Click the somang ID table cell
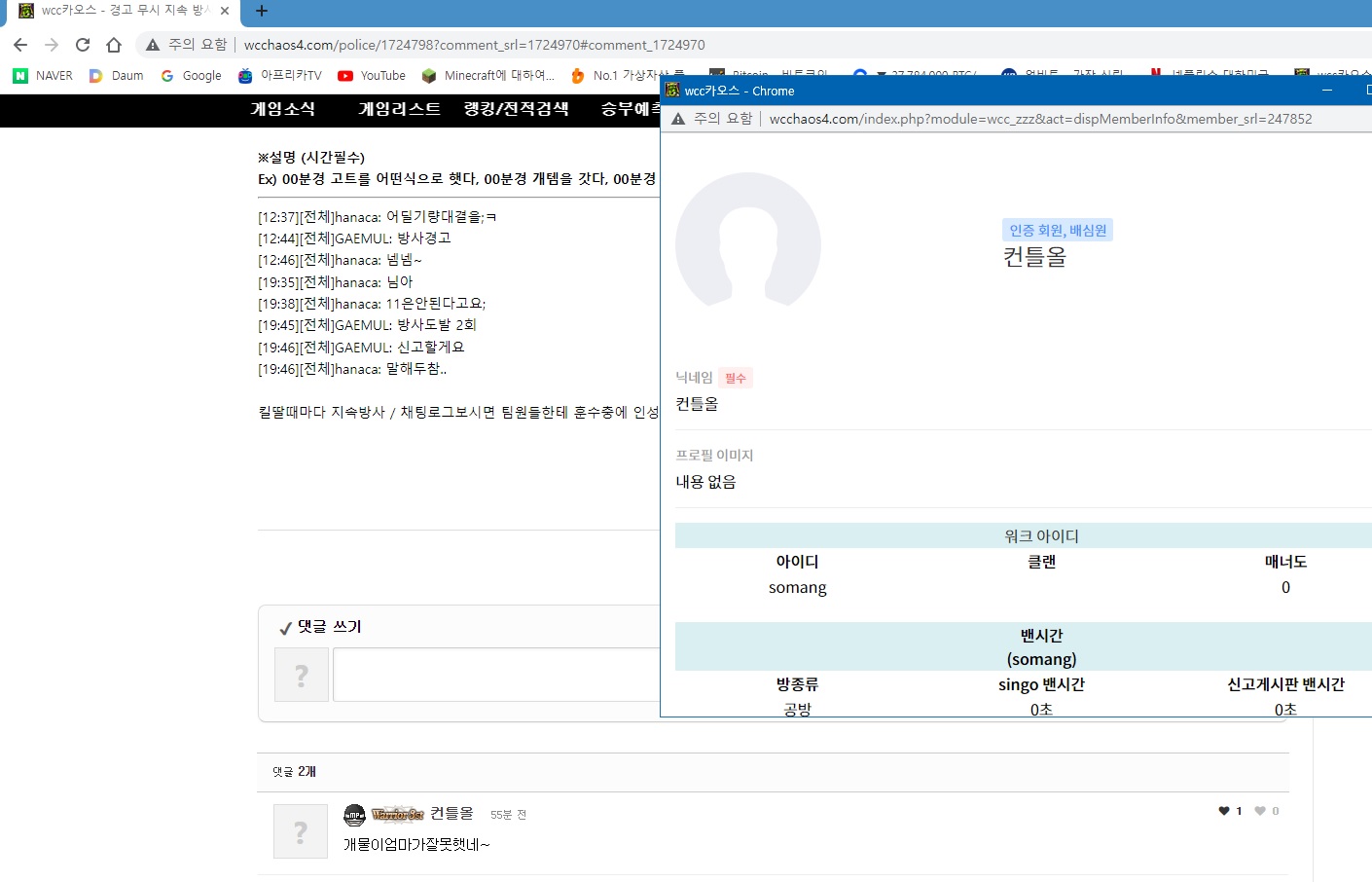The image size is (1372, 882). (798, 587)
